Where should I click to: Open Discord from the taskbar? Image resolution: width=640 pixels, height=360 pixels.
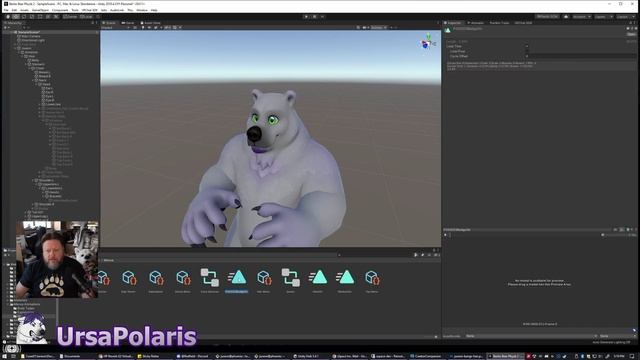pyautogui.click(x=194, y=356)
